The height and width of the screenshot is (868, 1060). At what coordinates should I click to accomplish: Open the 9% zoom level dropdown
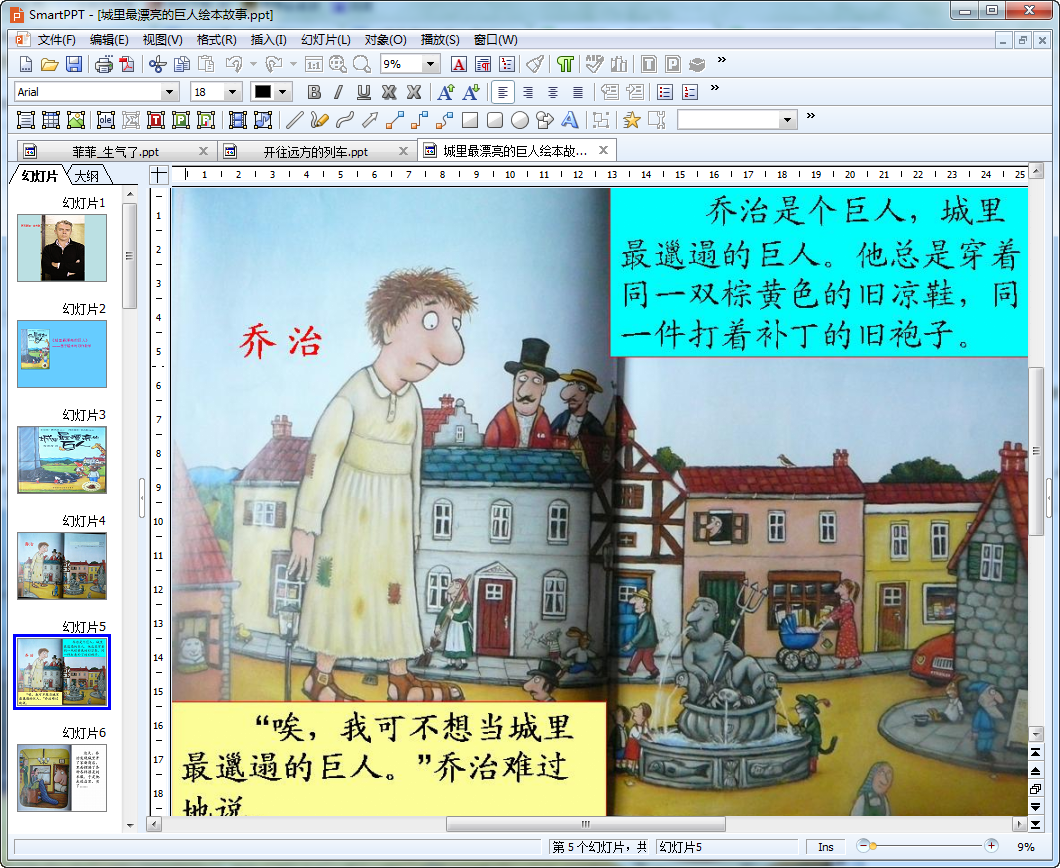point(430,64)
